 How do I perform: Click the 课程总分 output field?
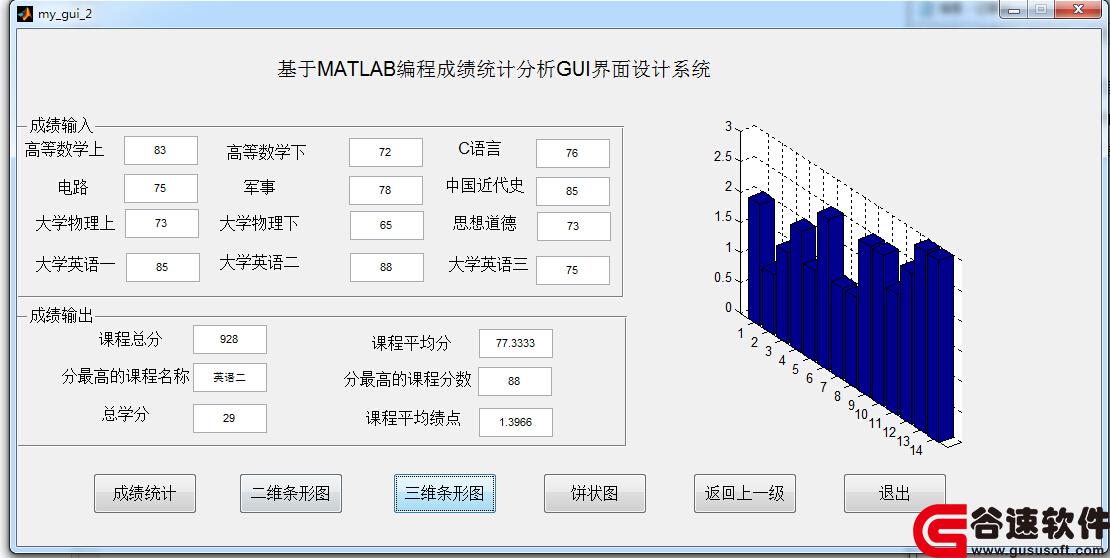pos(229,339)
